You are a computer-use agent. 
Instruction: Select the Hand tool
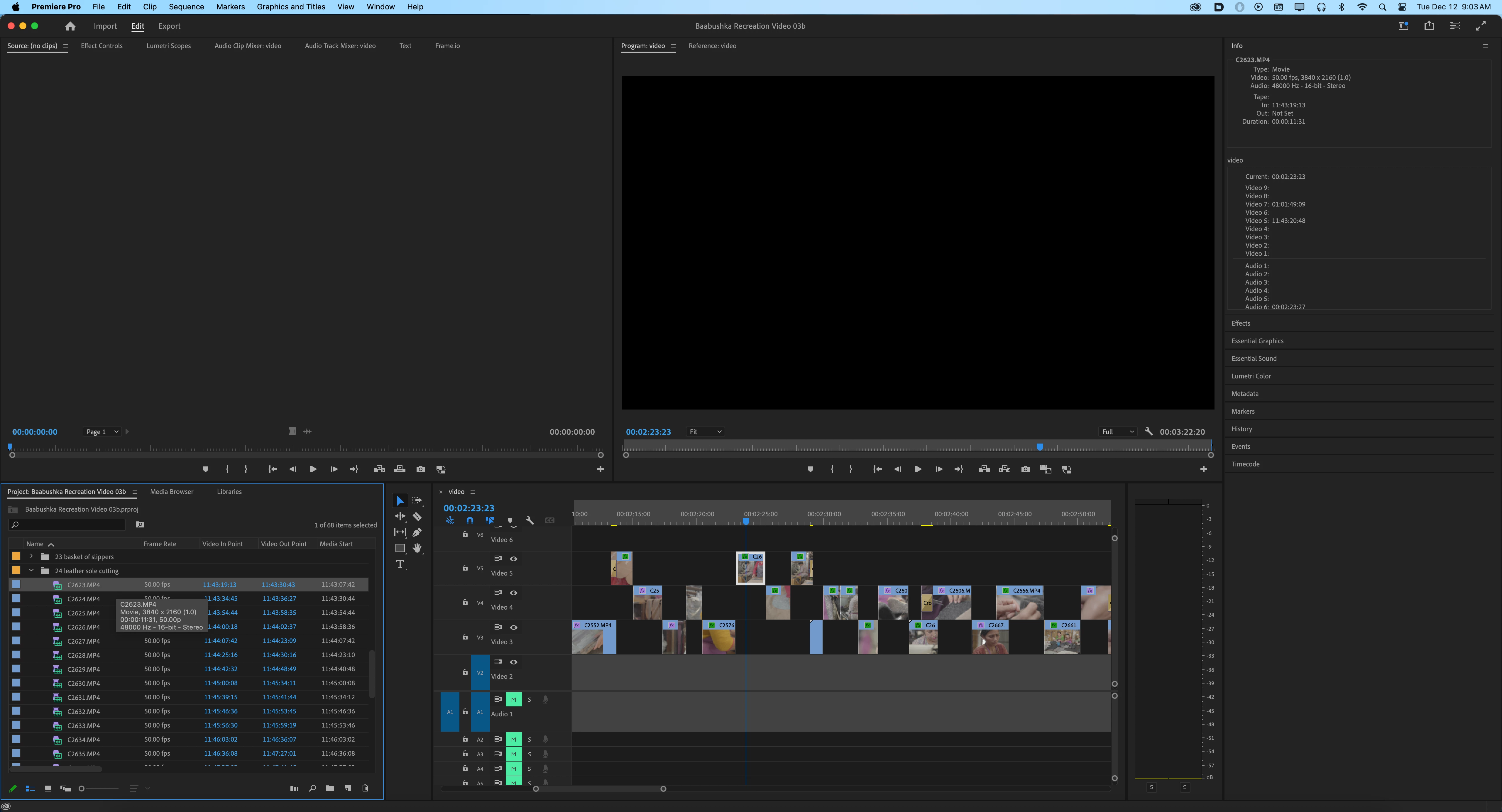(417, 548)
